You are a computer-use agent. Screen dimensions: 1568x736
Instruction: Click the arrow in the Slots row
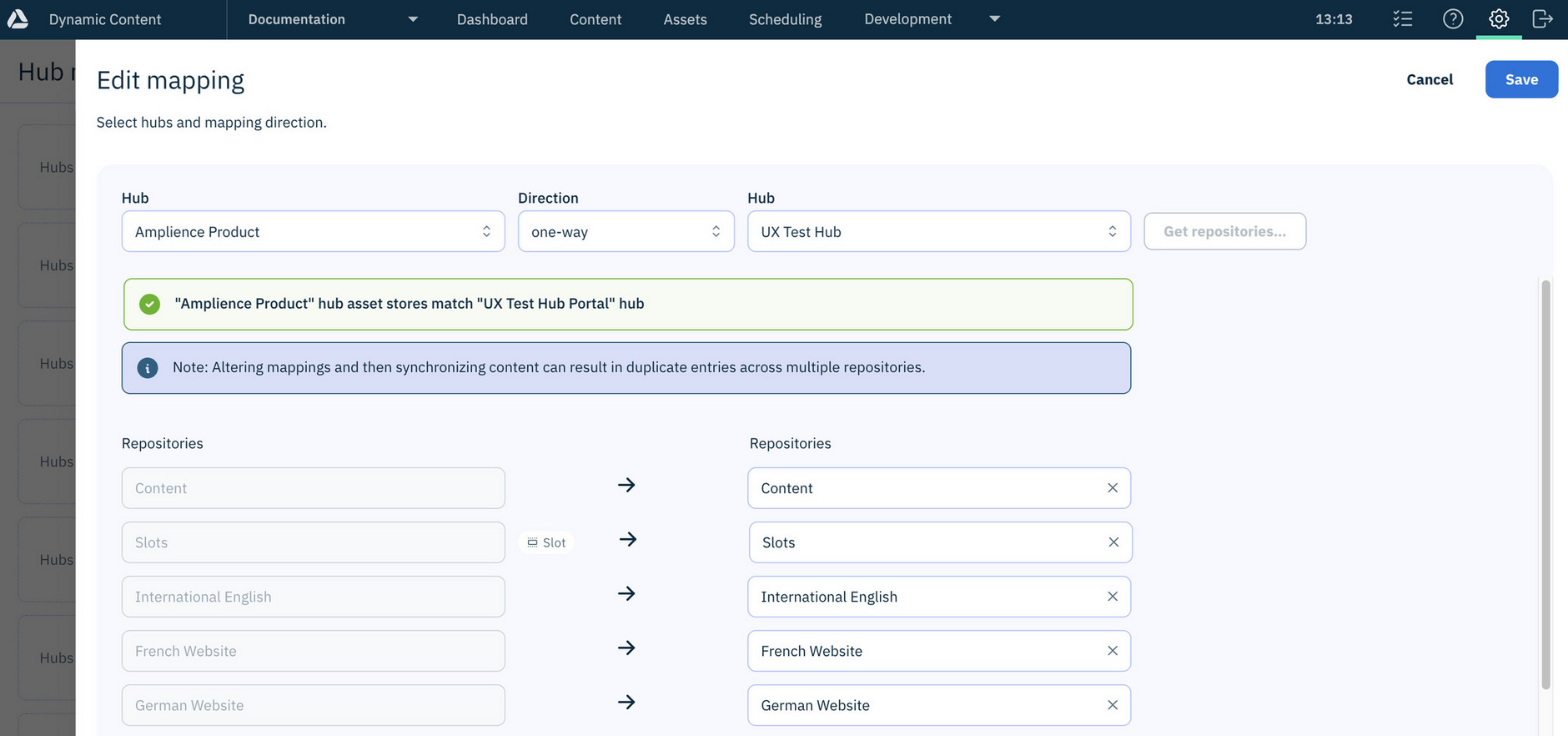tap(628, 539)
